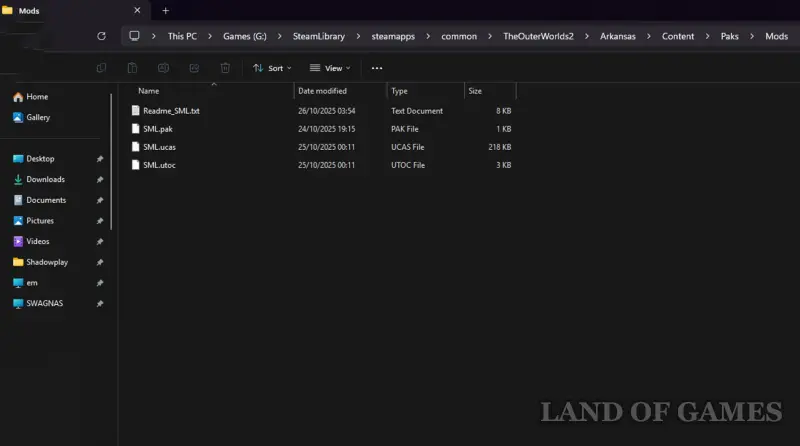The image size is (800, 446).
Task: Open the Sort dropdown
Action: (272, 68)
